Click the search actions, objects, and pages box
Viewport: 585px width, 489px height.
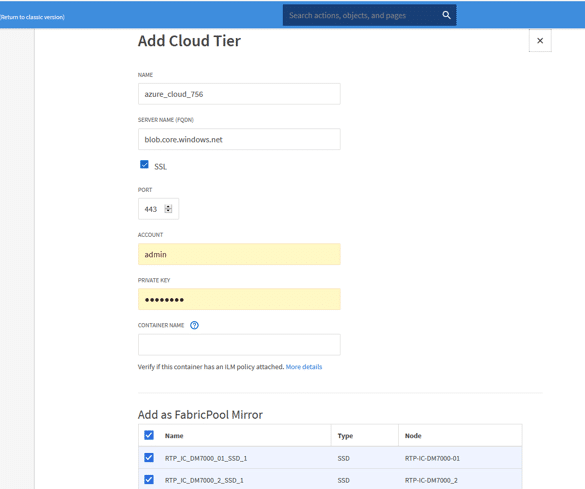369,15
